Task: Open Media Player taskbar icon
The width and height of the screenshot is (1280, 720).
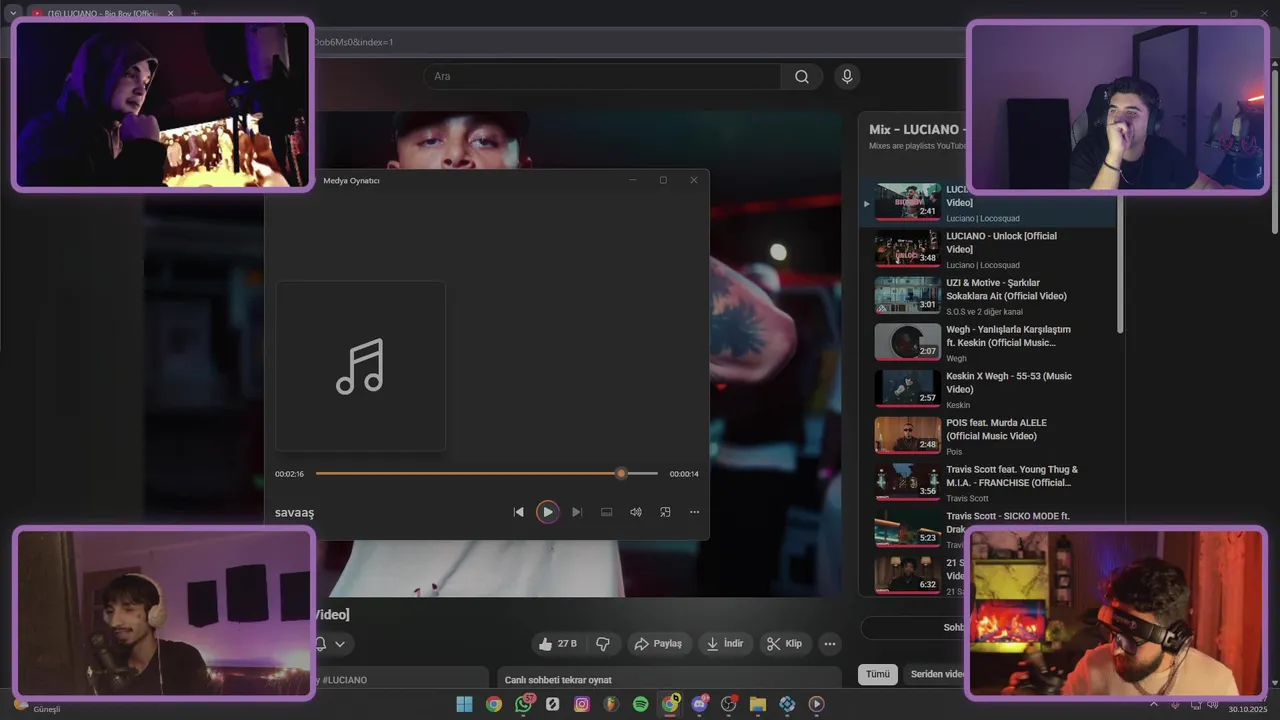Action: [816, 704]
